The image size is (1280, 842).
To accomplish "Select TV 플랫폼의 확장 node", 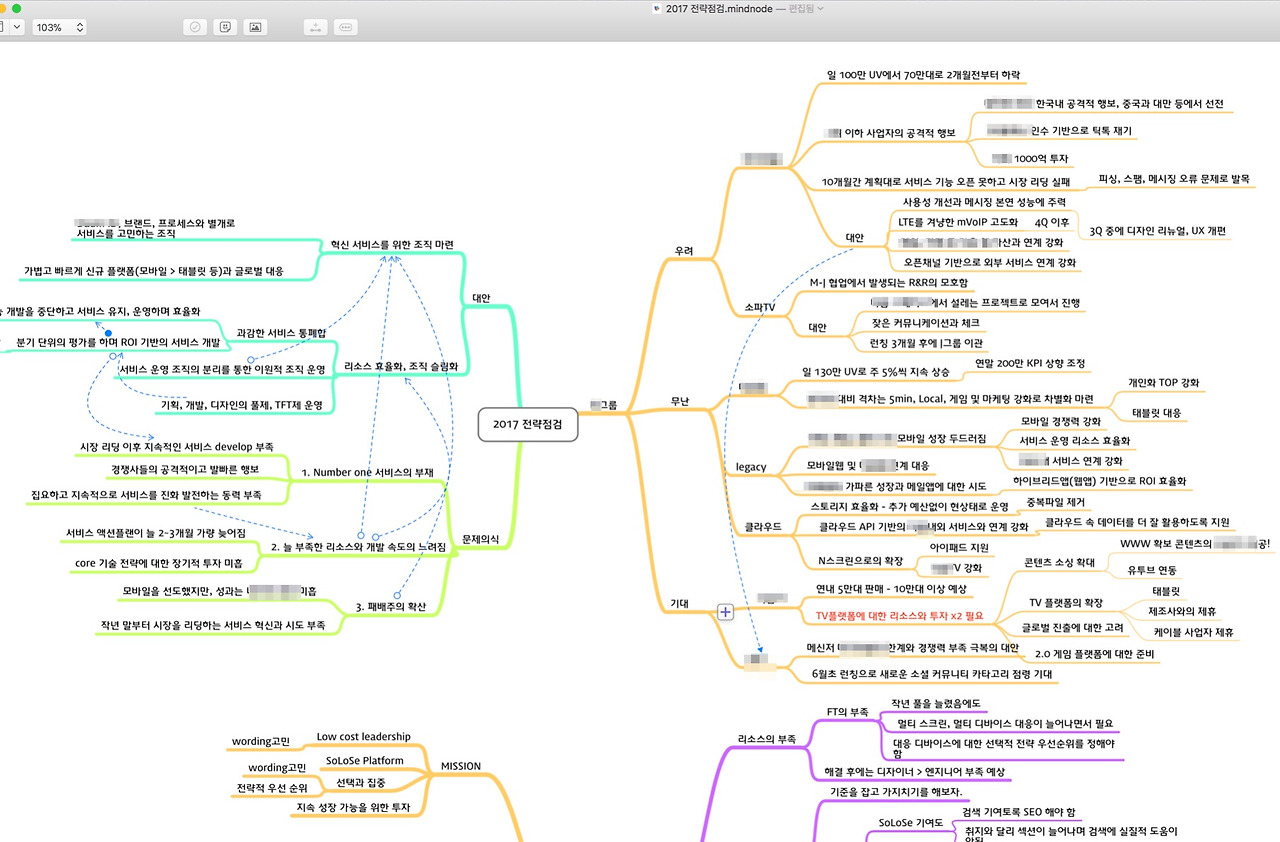I will coord(1066,603).
